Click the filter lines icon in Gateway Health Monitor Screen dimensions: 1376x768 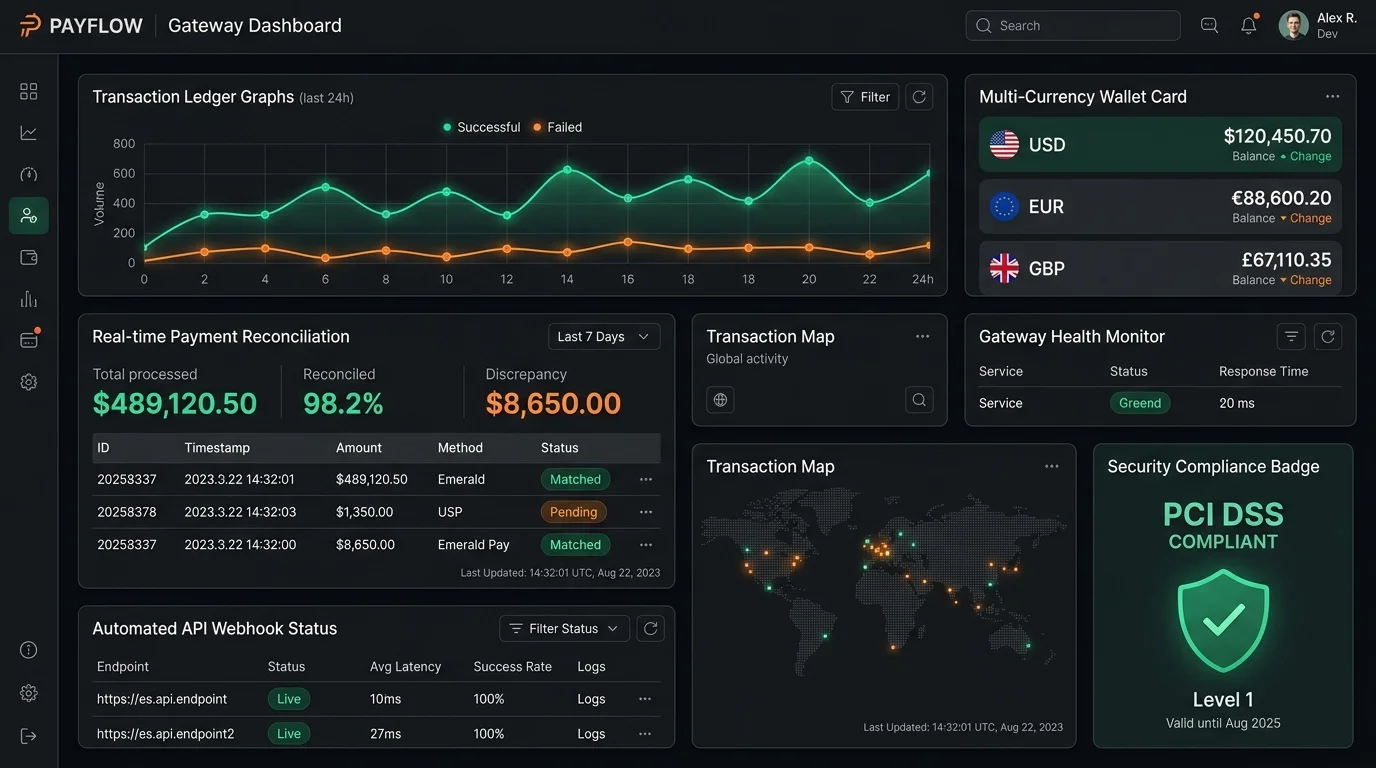click(x=1292, y=337)
